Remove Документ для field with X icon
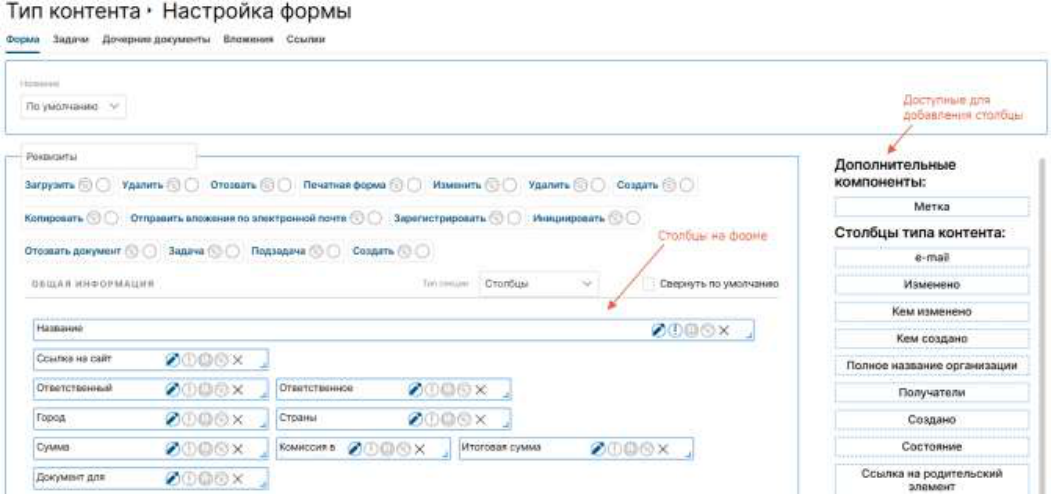This screenshot has height=495, width=1051. [237, 478]
